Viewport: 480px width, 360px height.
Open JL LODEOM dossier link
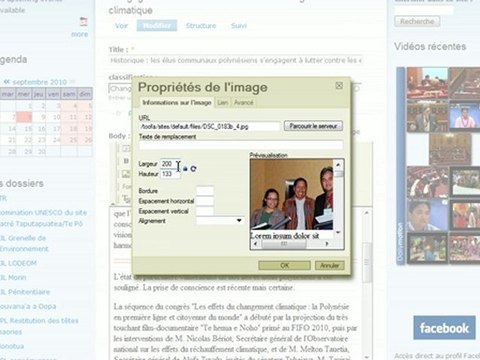[x=19, y=263]
